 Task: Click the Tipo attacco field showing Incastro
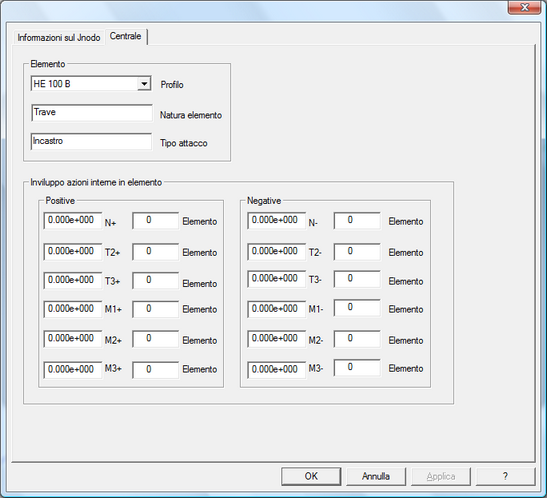pyautogui.click(x=91, y=141)
